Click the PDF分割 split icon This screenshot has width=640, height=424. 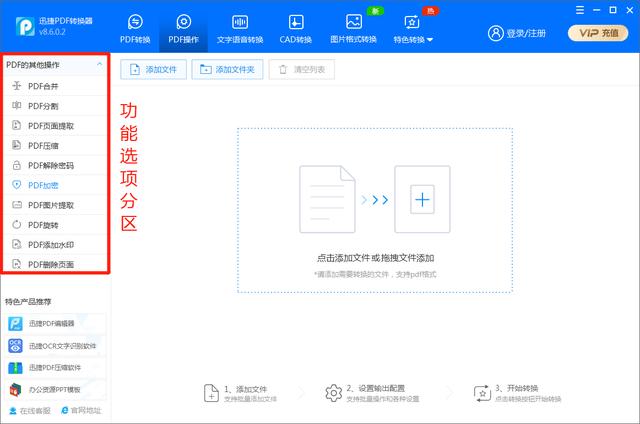coord(17,105)
